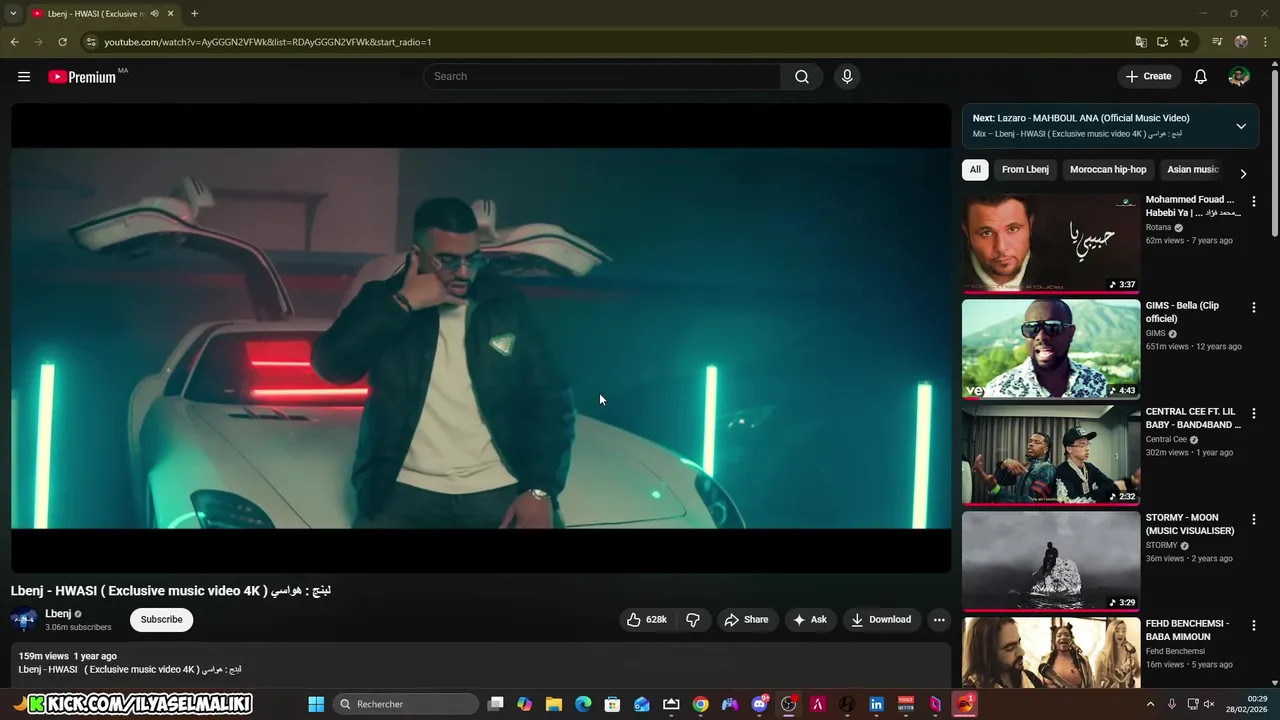Open Google Translate icon in address bar
Screen dimensions: 1280x720
pyautogui.click(x=1141, y=42)
